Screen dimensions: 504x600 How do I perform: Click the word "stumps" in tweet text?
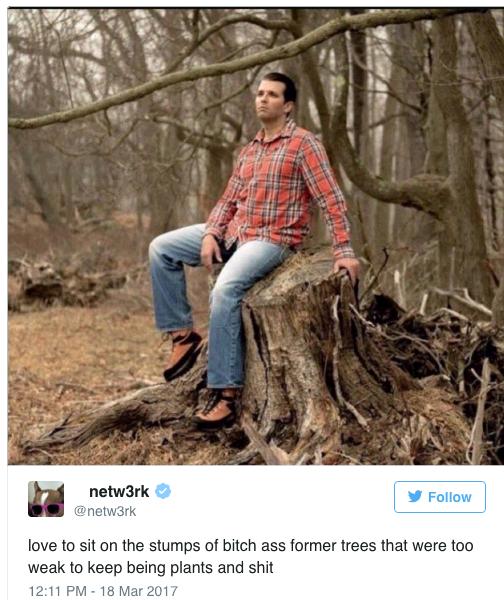[175, 546]
